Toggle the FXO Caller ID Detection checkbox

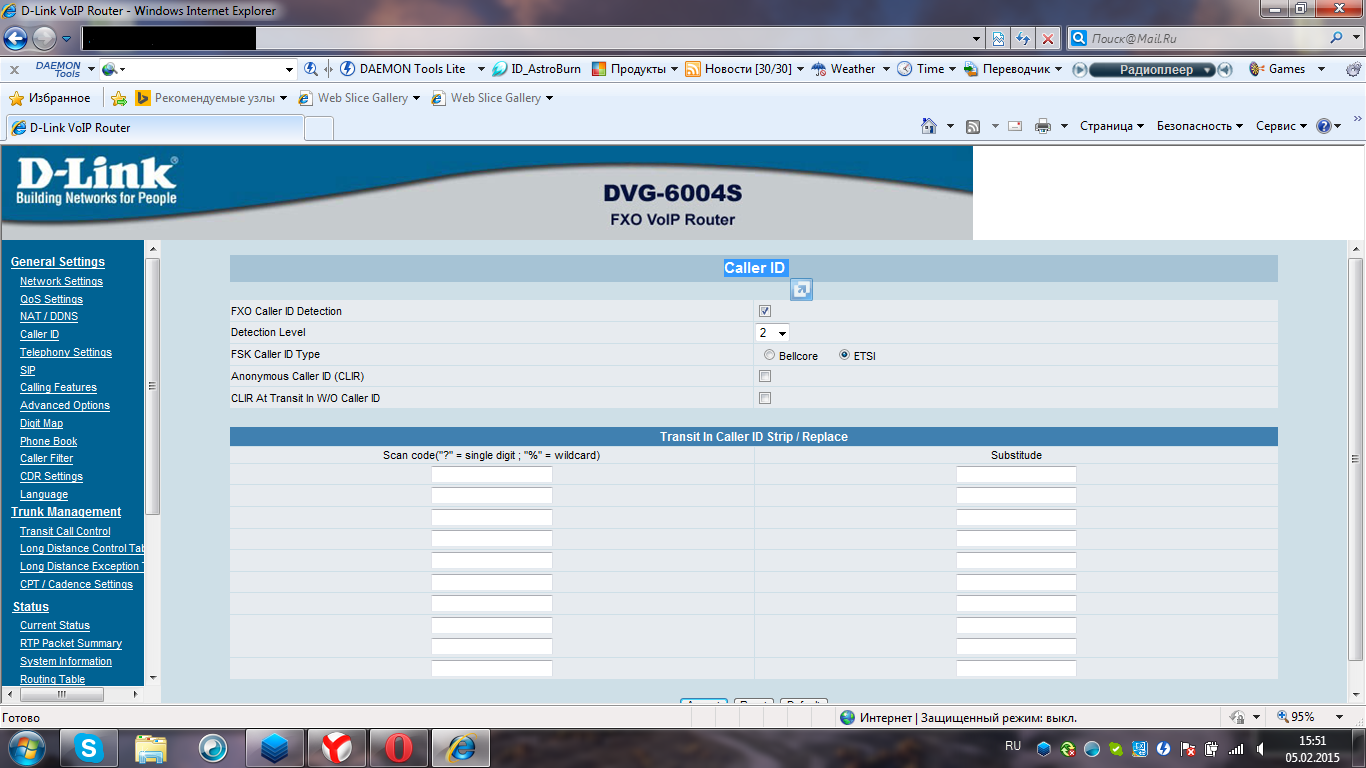(765, 311)
